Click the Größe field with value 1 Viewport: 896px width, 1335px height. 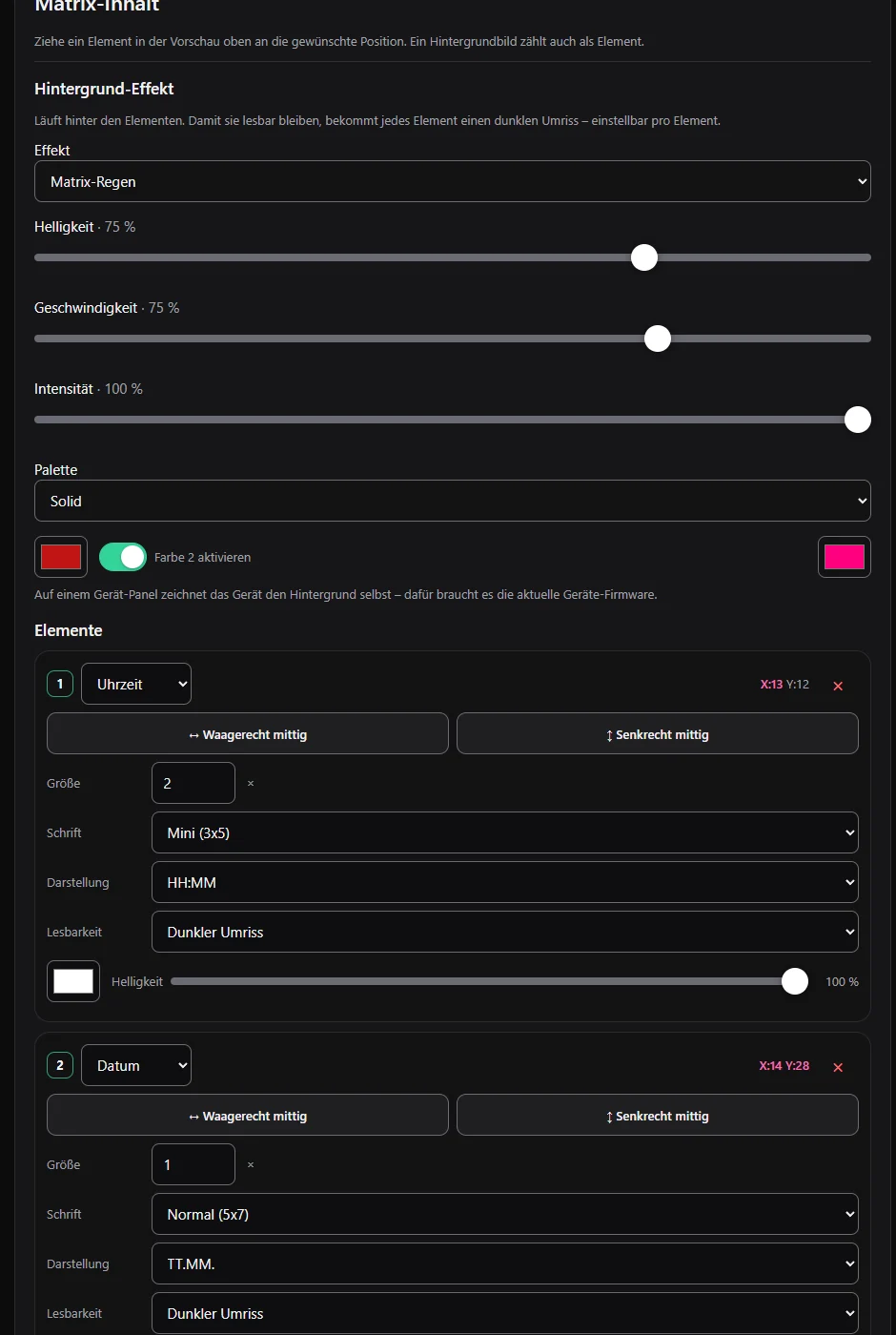(193, 1164)
